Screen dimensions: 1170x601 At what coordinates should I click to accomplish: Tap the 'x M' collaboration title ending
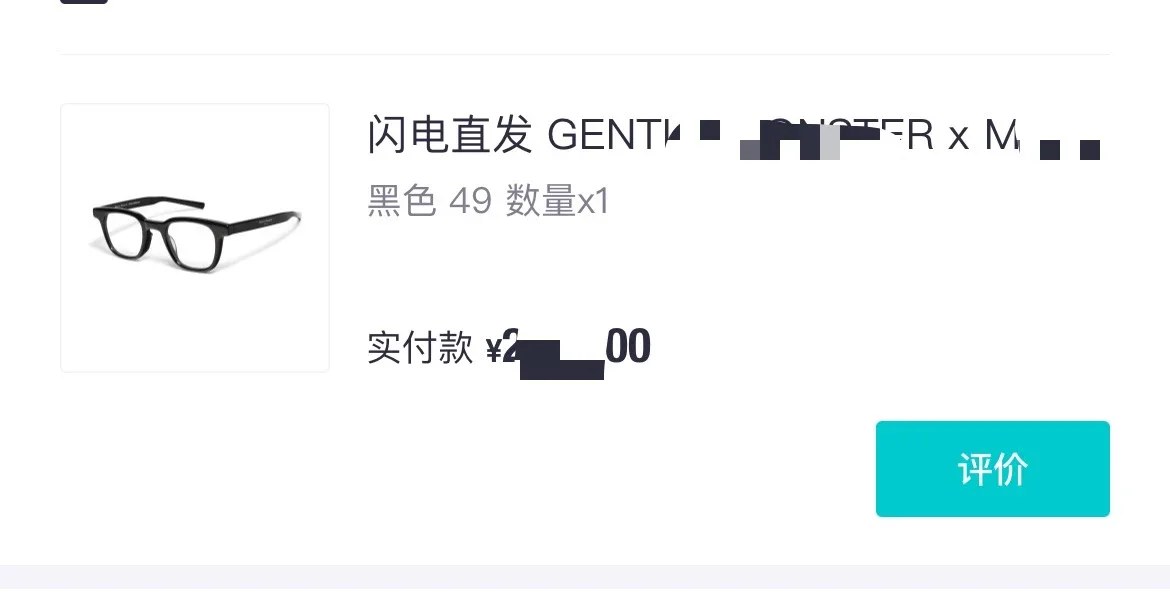[983, 135]
